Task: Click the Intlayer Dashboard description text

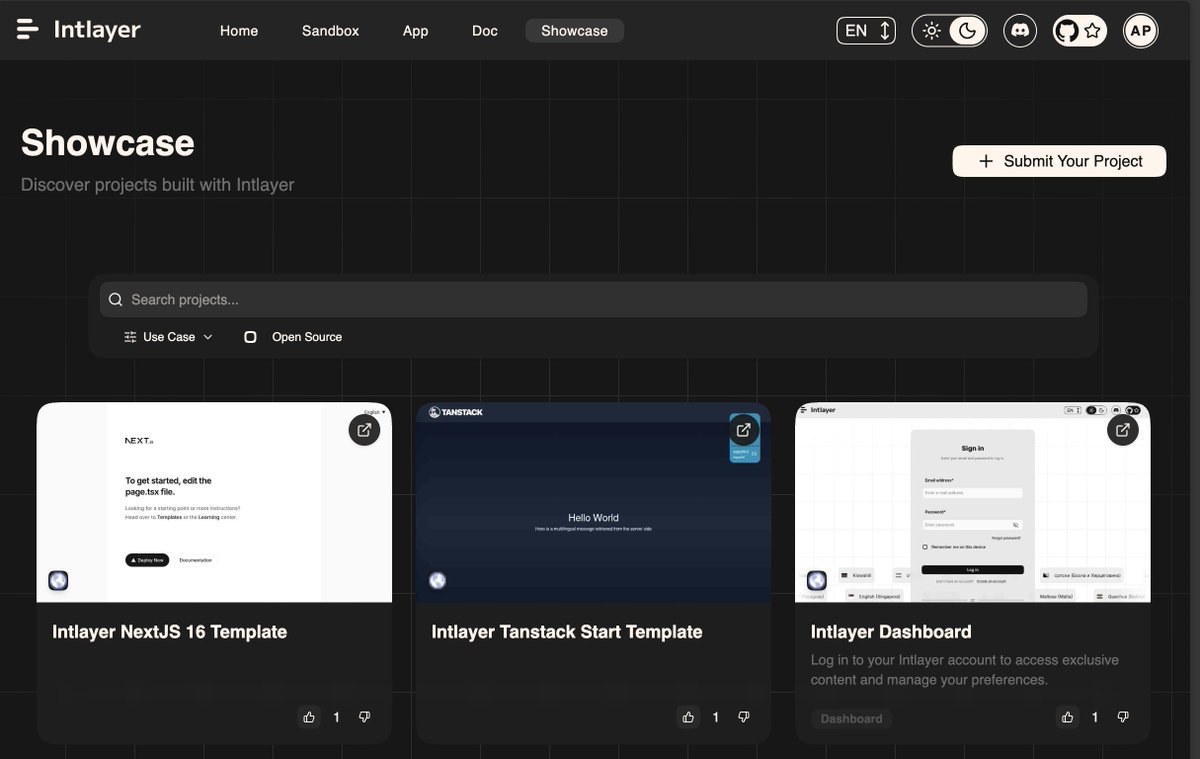Action: coord(965,670)
